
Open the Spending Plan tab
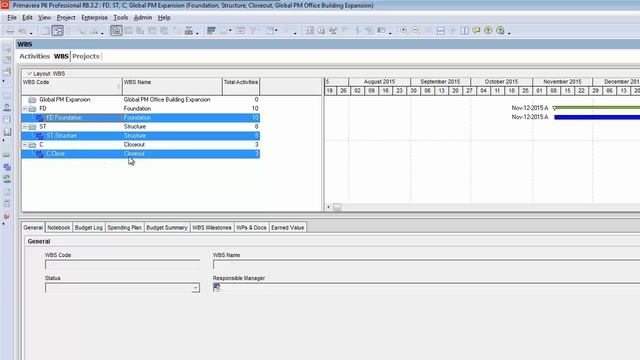124,228
